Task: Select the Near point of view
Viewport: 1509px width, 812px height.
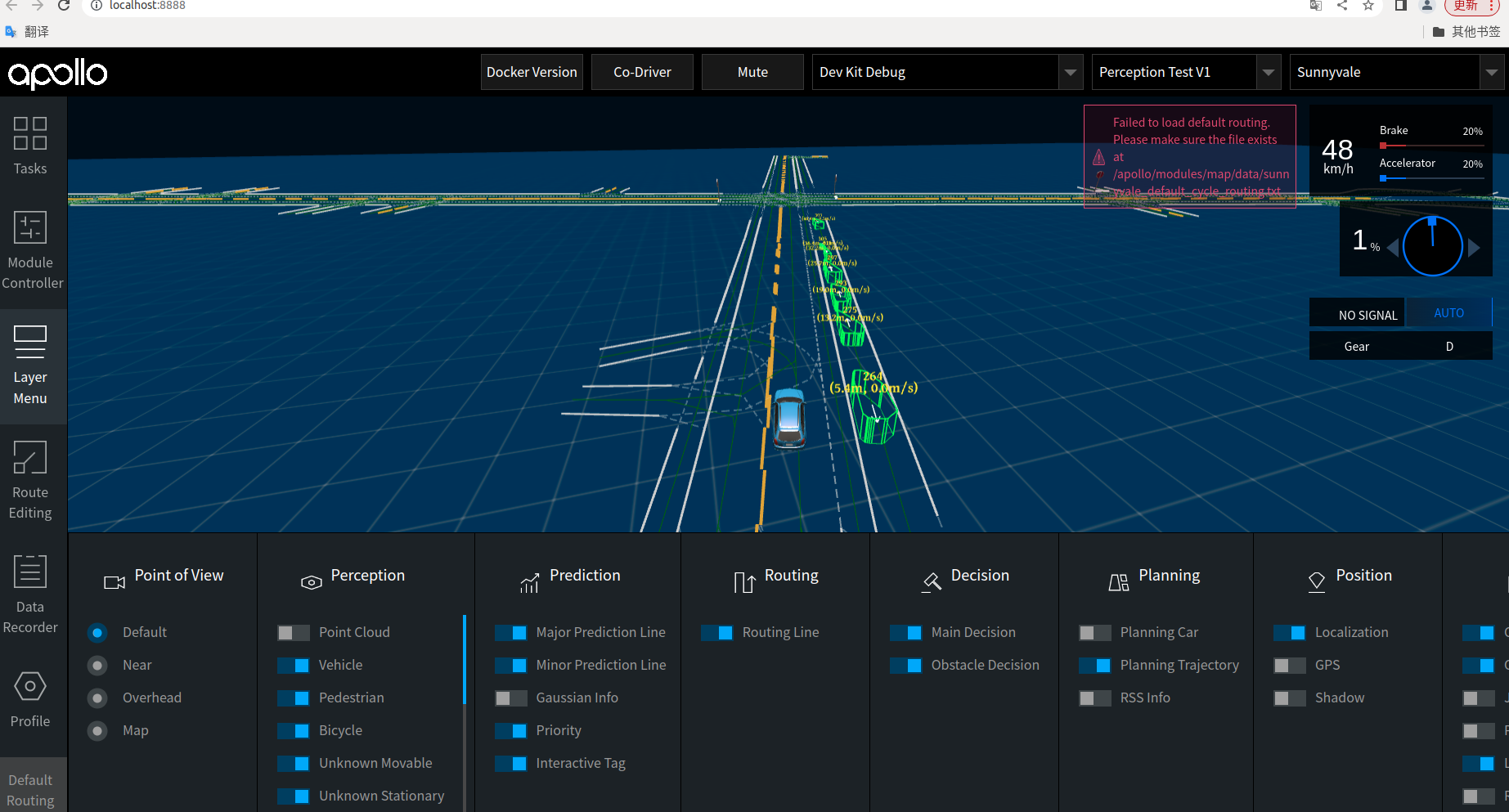Action: pos(97,666)
